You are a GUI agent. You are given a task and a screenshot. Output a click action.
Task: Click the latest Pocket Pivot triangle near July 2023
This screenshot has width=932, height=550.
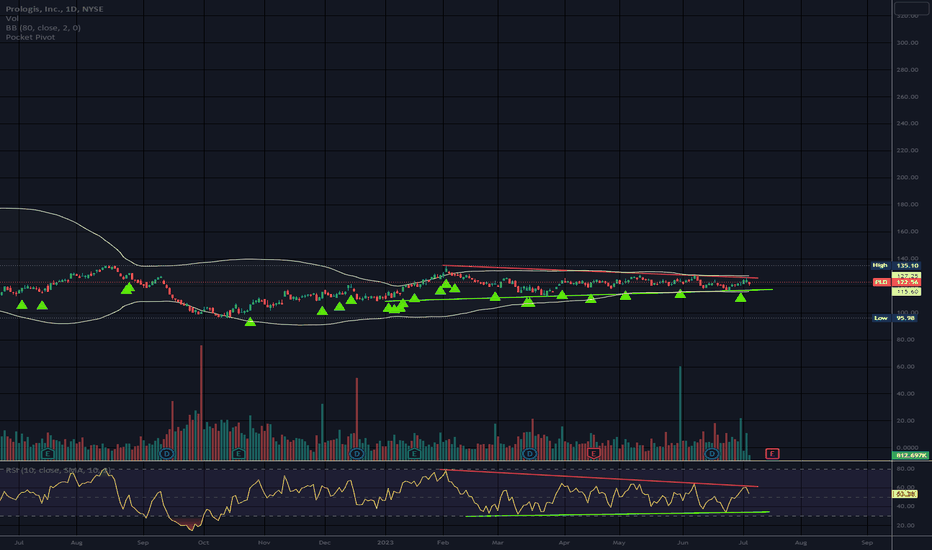(740, 297)
